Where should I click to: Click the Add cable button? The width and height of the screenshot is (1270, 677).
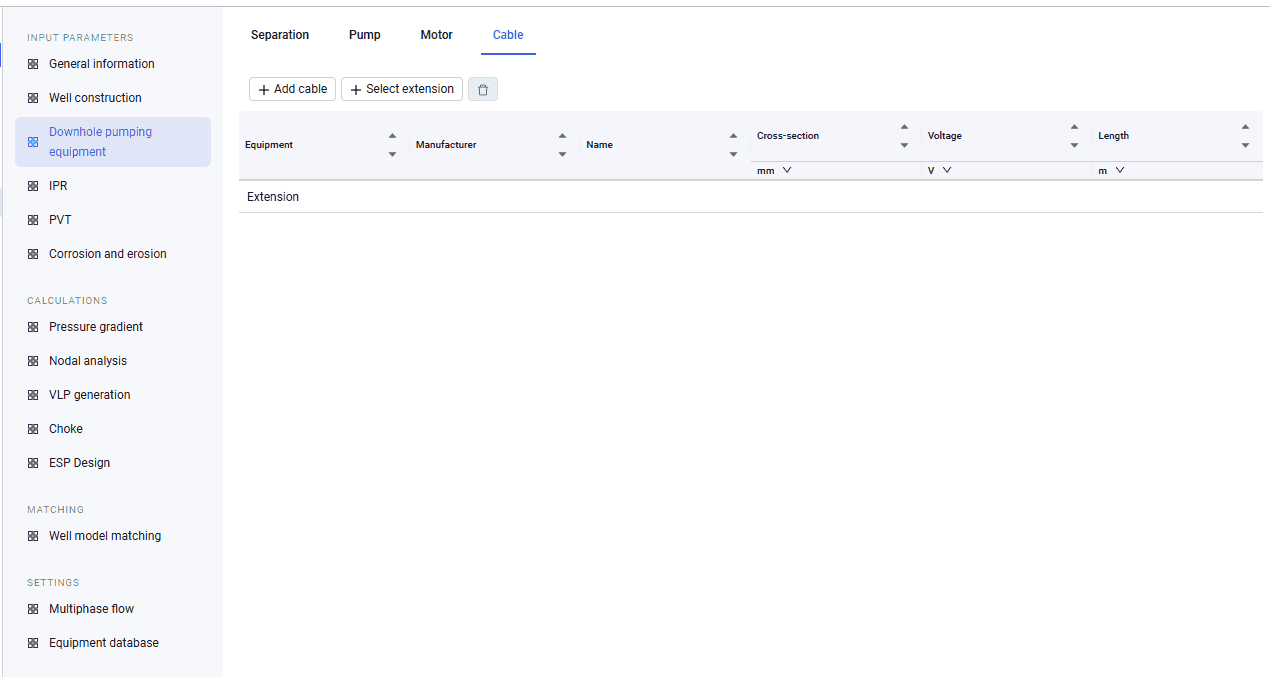292,89
